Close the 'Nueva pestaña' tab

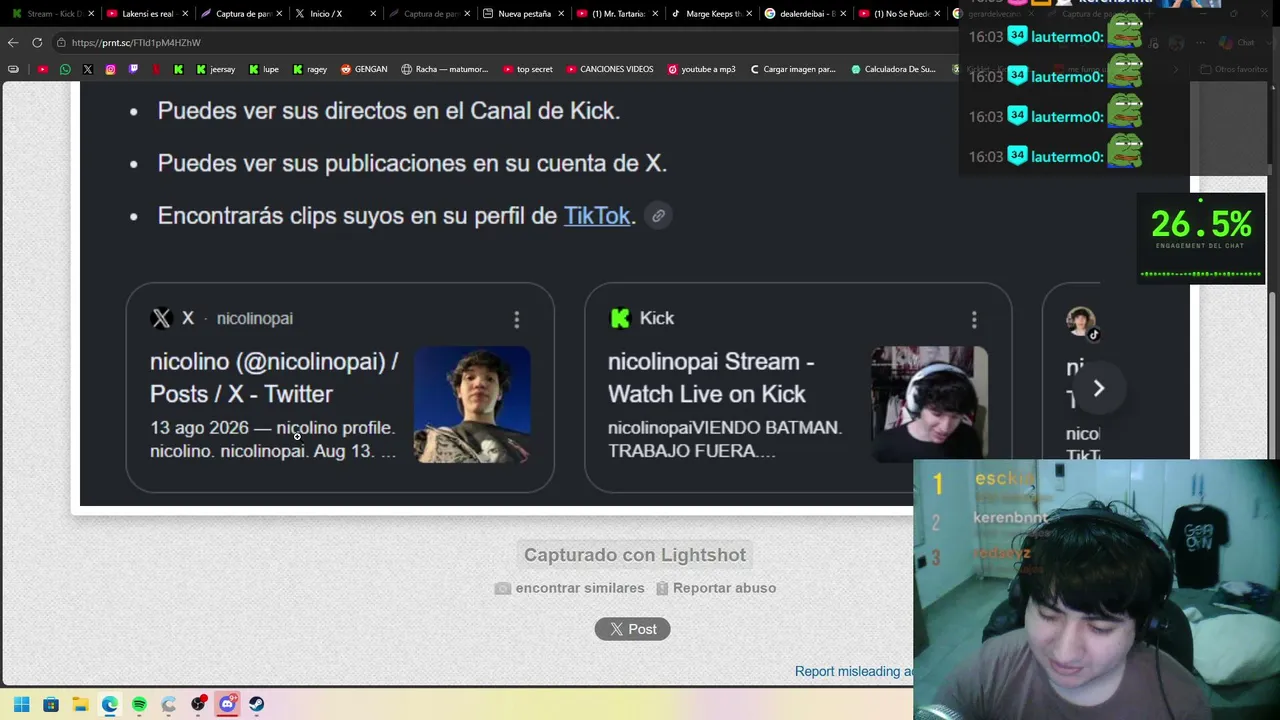click(x=561, y=14)
